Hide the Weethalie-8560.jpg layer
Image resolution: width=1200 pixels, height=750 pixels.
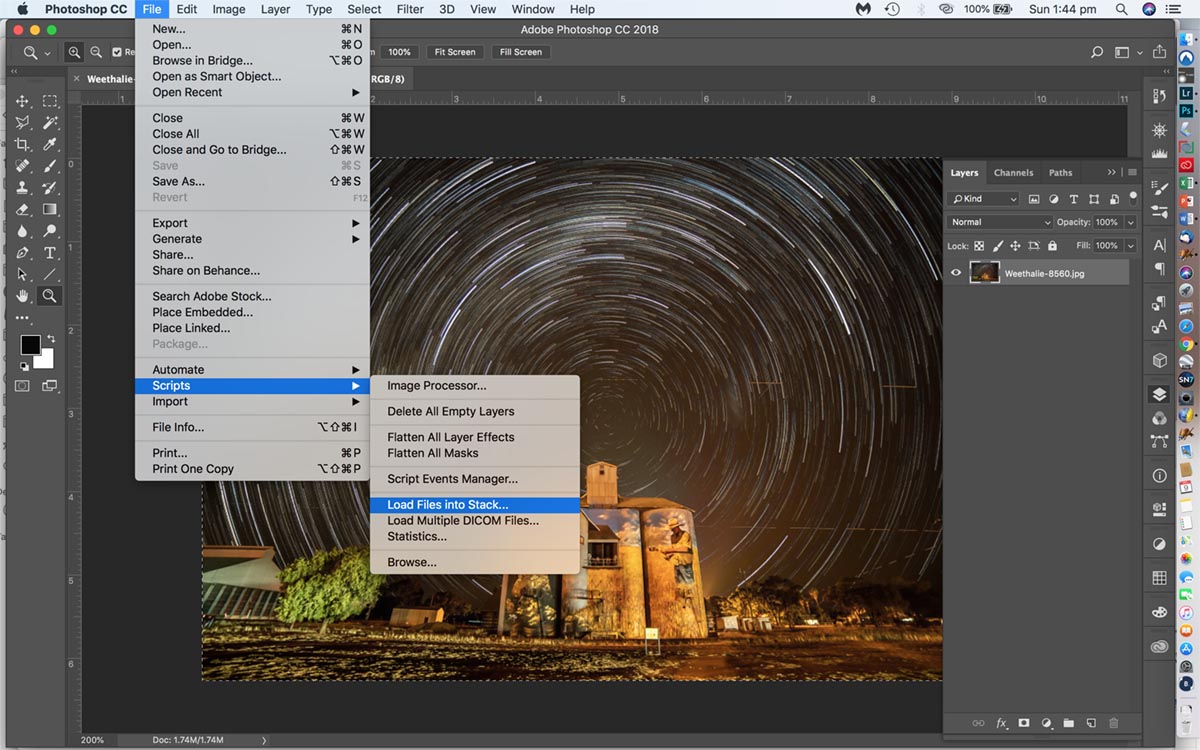pos(957,273)
